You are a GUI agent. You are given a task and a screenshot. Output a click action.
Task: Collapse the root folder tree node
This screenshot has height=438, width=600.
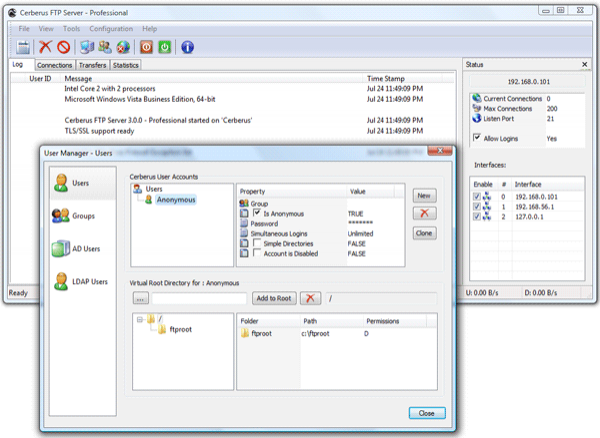(x=139, y=321)
